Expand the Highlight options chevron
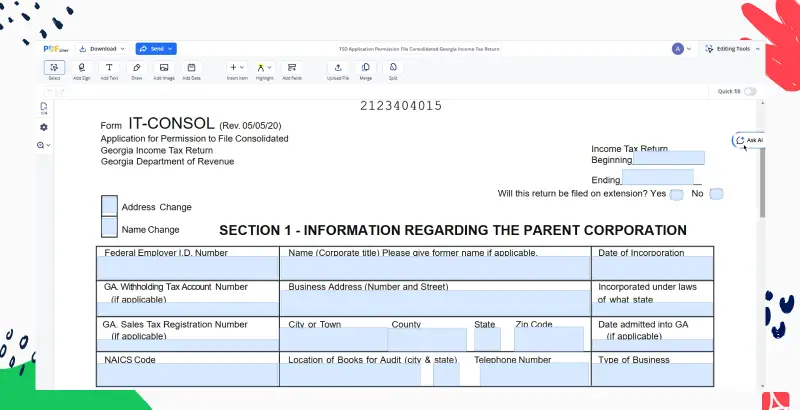 (269, 67)
